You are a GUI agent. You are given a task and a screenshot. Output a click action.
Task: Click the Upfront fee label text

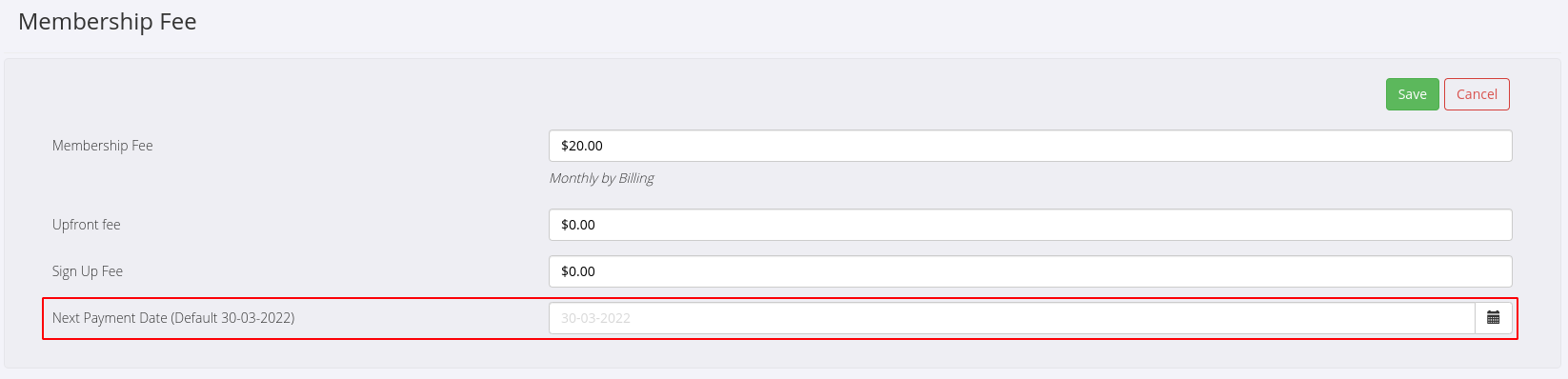(87, 225)
